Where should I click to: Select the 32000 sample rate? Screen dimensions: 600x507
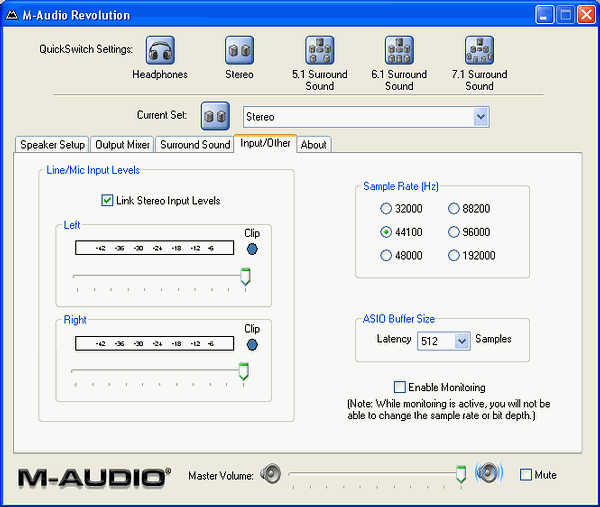coord(386,209)
